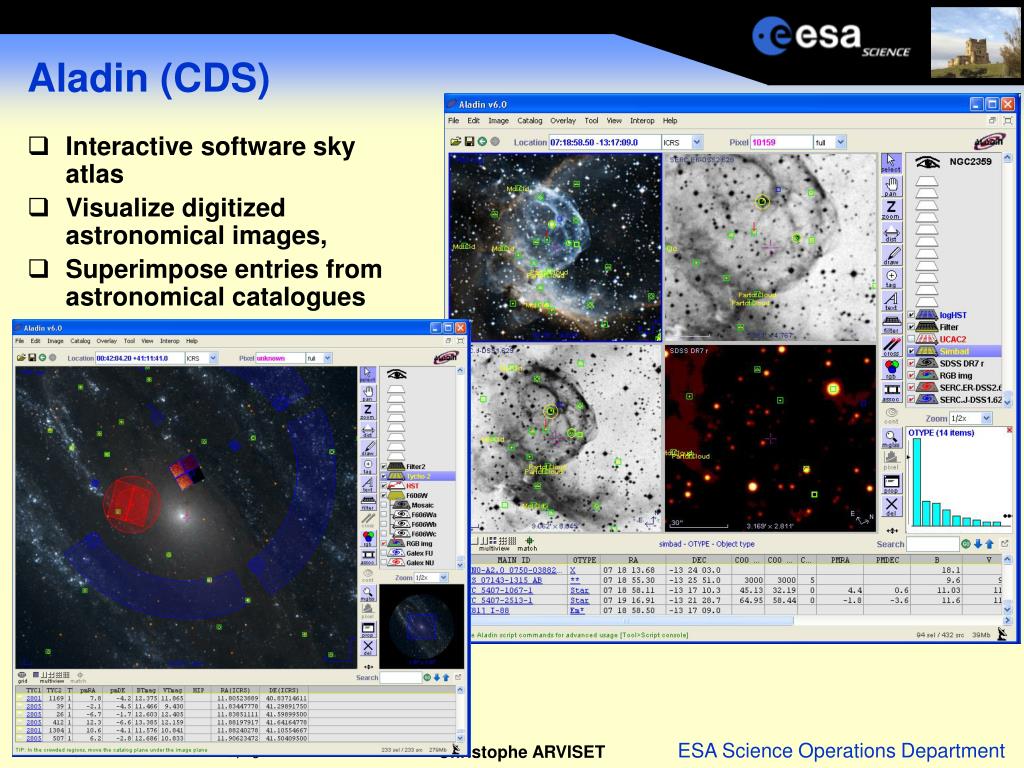Open the C 5407-2513-1 link in table
Image resolution: width=1024 pixels, height=768 pixels.
[502, 600]
